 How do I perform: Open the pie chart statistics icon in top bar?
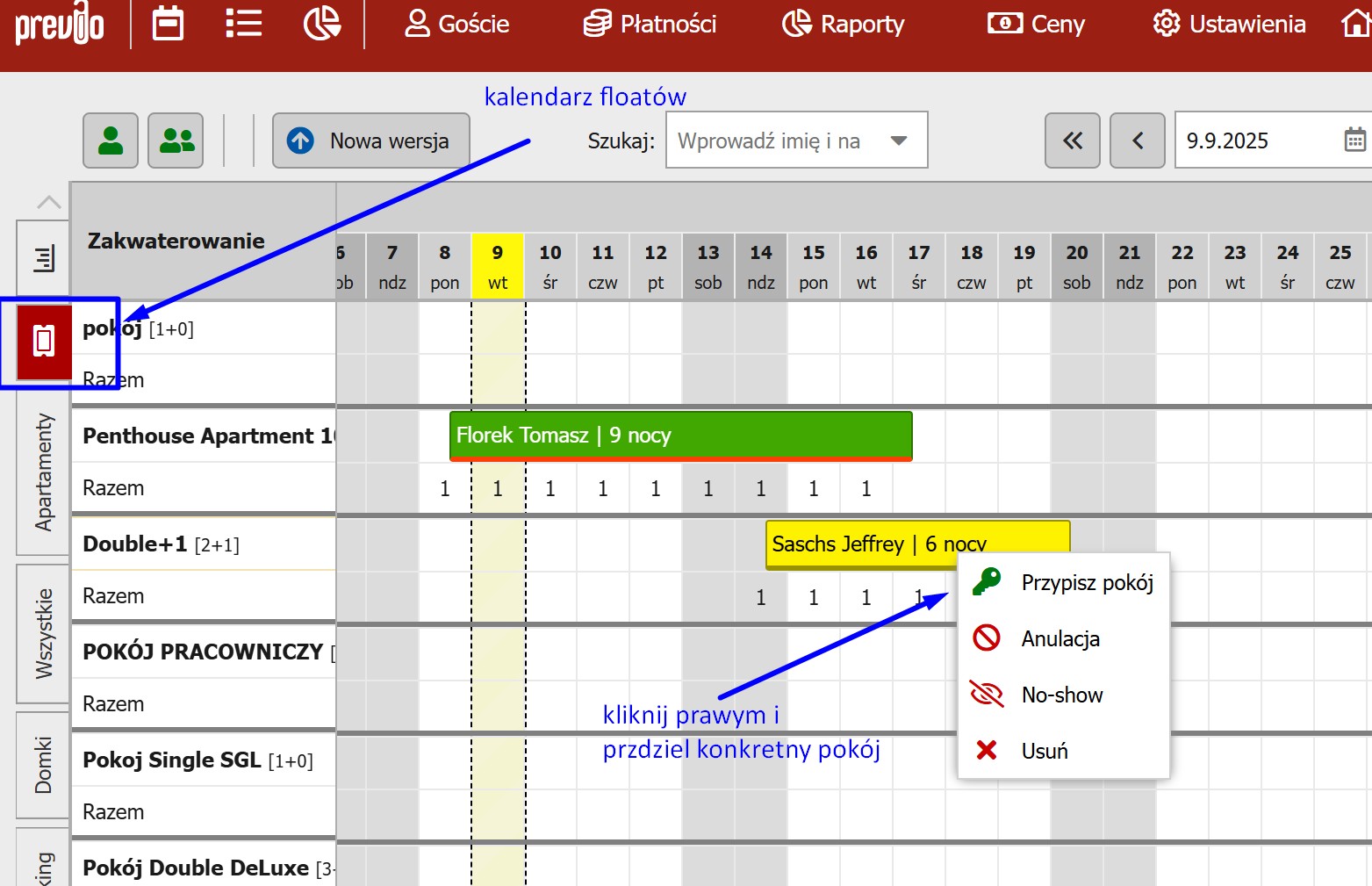(x=322, y=24)
